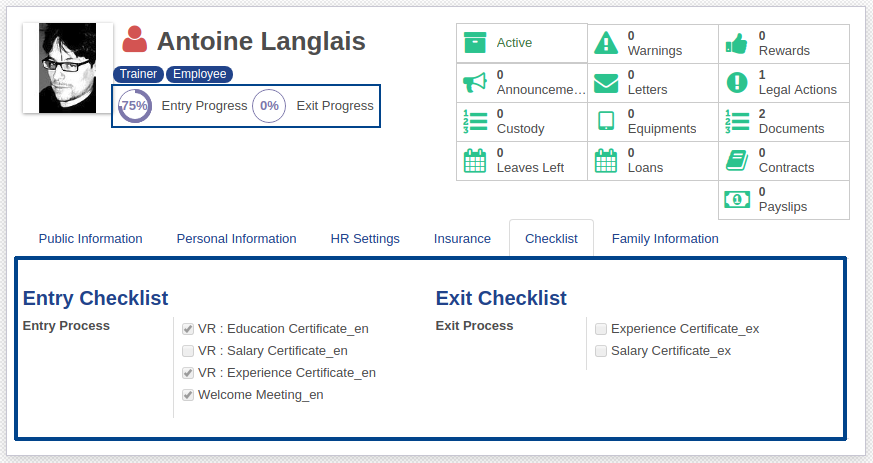Click the Active status button
Screen dimensions: 873x463
click(522, 43)
